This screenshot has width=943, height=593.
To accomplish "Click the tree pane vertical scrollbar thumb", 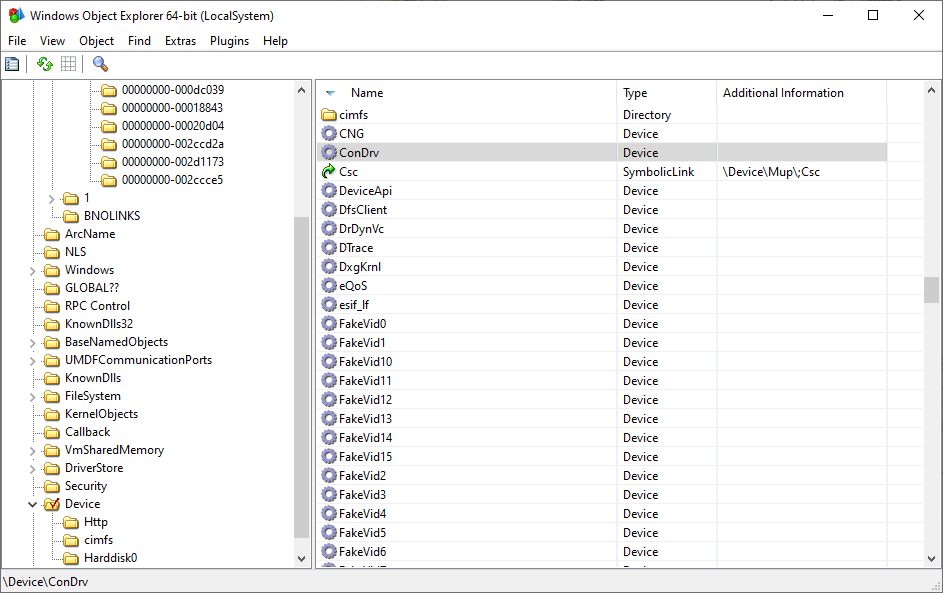I will pyautogui.click(x=301, y=378).
